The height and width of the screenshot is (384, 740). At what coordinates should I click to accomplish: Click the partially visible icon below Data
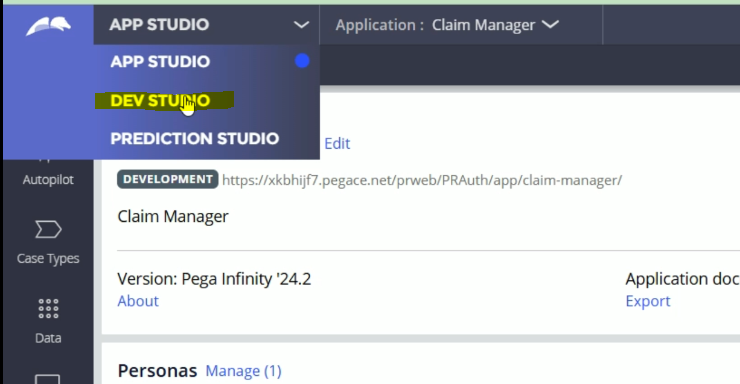coord(48,379)
